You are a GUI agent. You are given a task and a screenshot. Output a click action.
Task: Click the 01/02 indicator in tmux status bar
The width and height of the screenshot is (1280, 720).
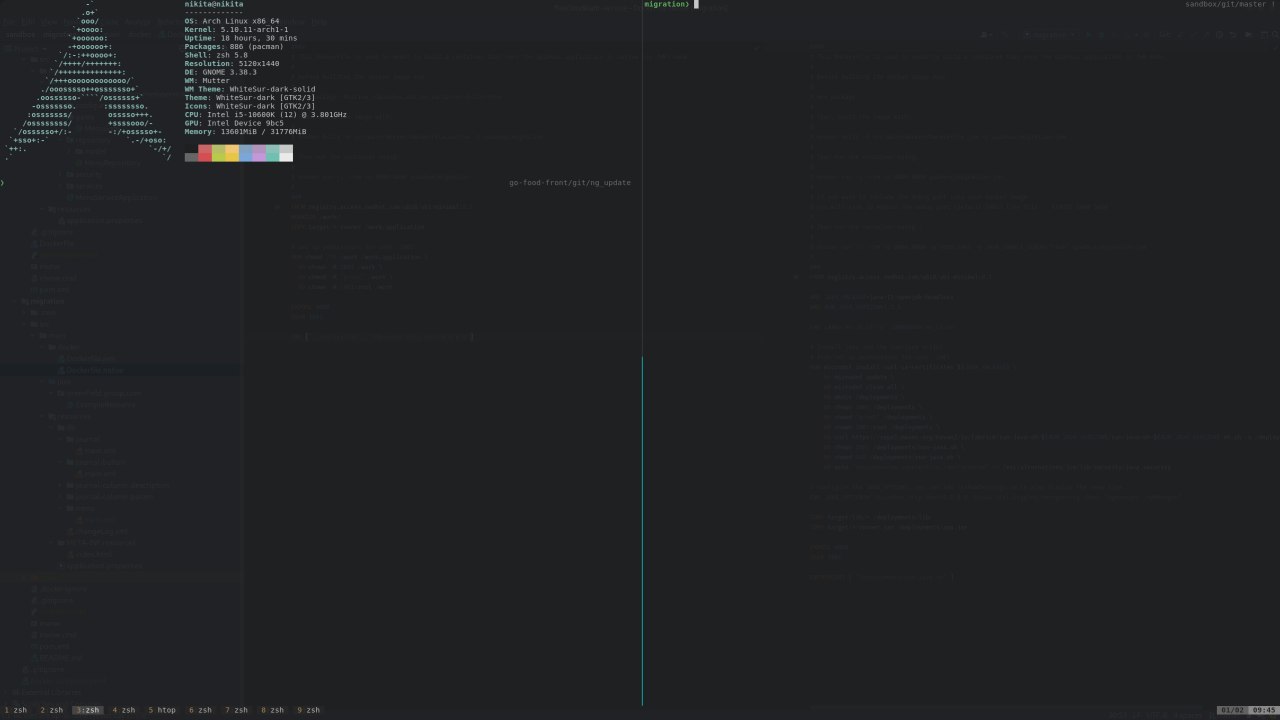click(x=1232, y=710)
